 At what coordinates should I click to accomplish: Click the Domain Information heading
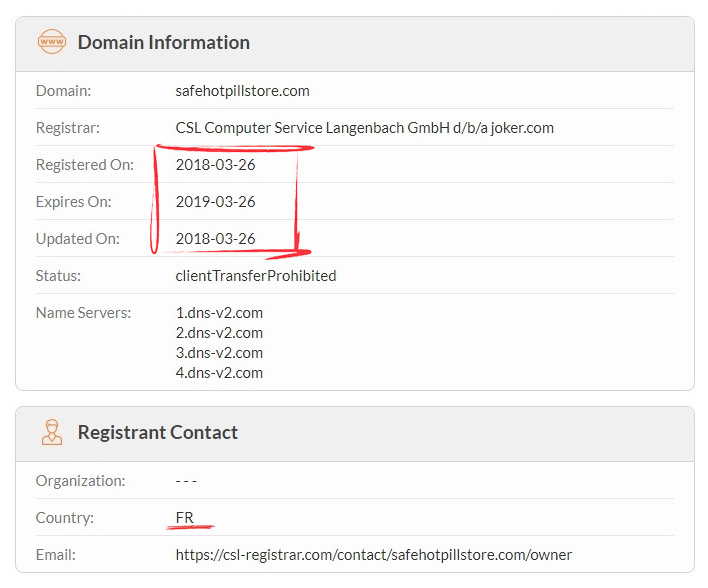(163, 42)
